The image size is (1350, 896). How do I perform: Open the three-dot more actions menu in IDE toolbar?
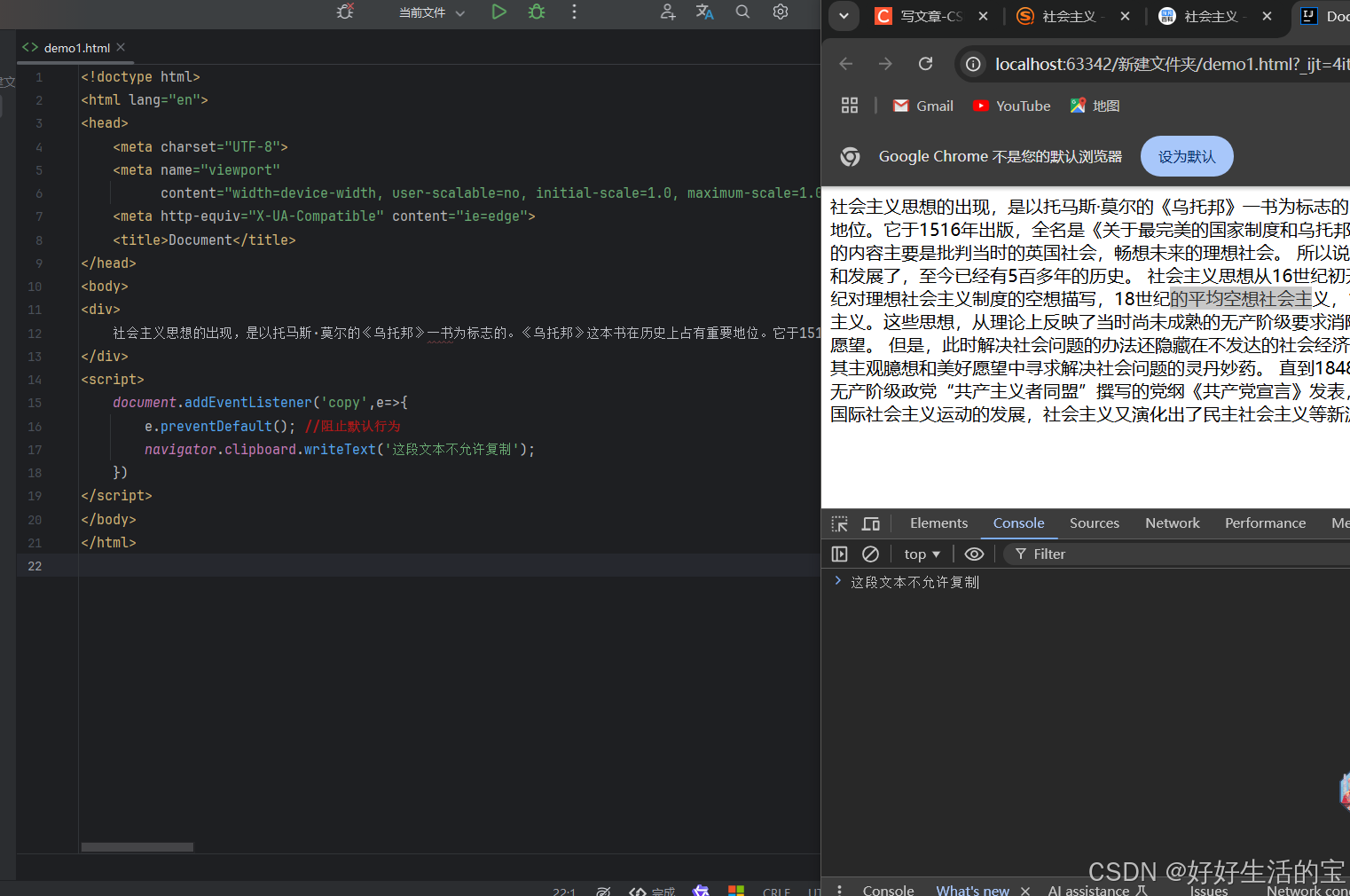[574, 12]
